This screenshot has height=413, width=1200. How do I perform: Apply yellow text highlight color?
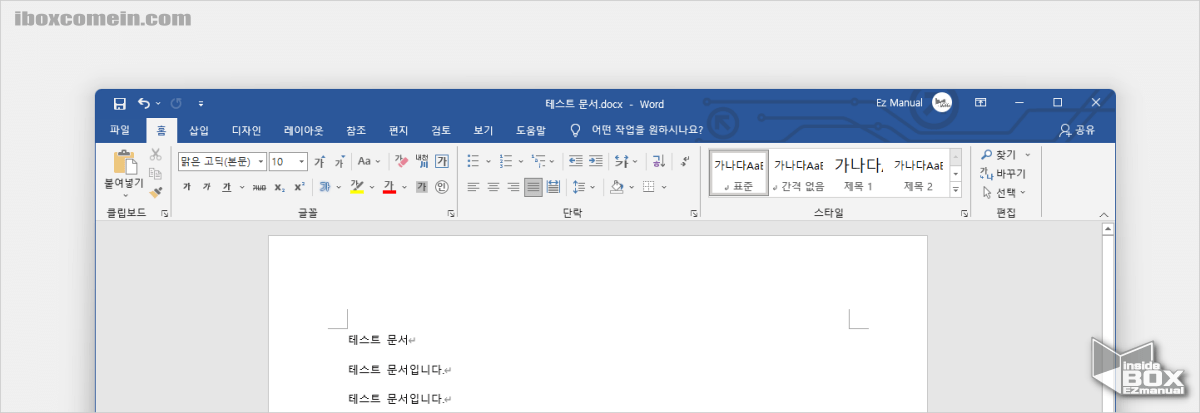[356, 187]
